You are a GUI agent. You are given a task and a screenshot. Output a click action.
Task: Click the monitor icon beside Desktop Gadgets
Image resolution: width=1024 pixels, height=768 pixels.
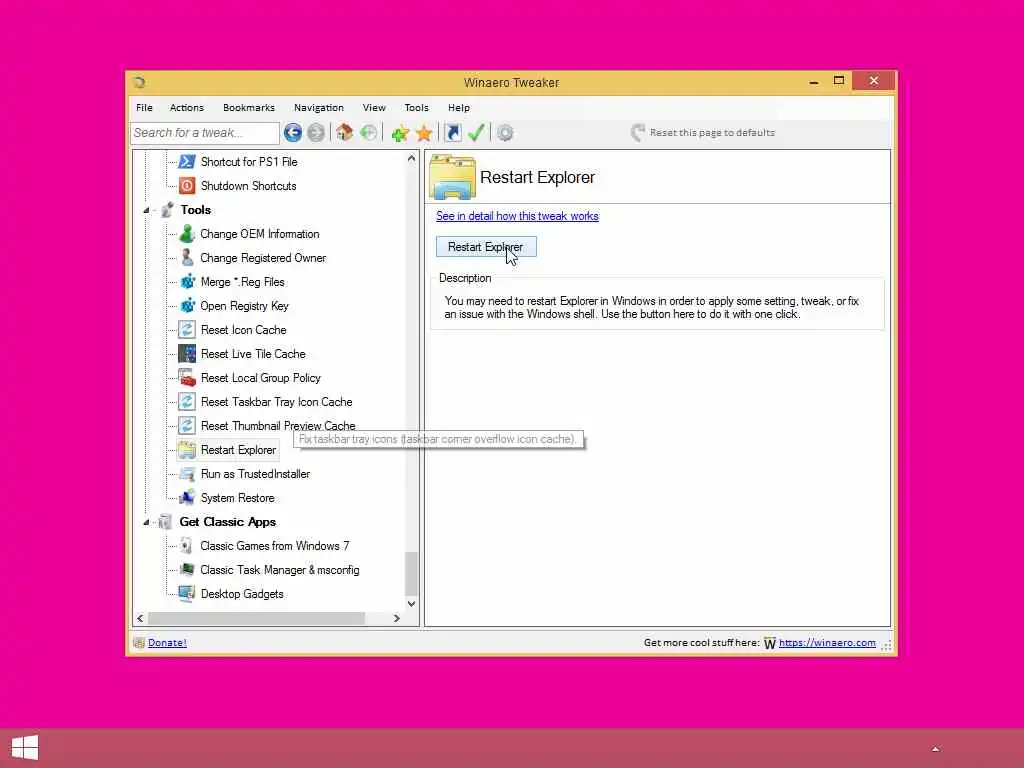(x=187, y=594)
